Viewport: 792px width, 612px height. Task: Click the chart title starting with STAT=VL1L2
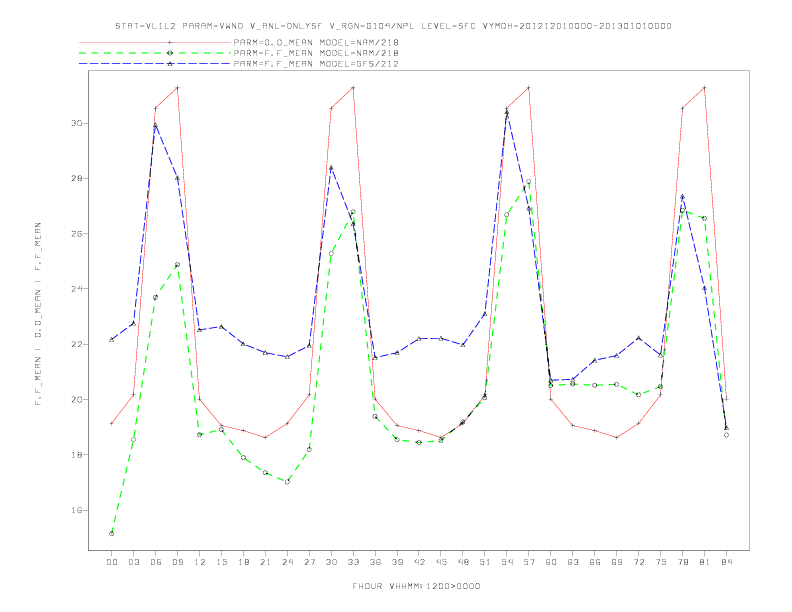[393, 26]
